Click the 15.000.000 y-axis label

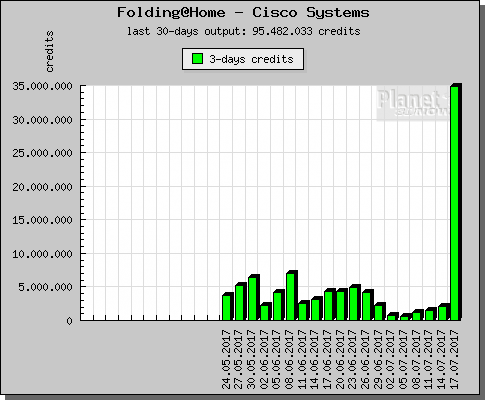pyautogui.click(x=42, y=220)
